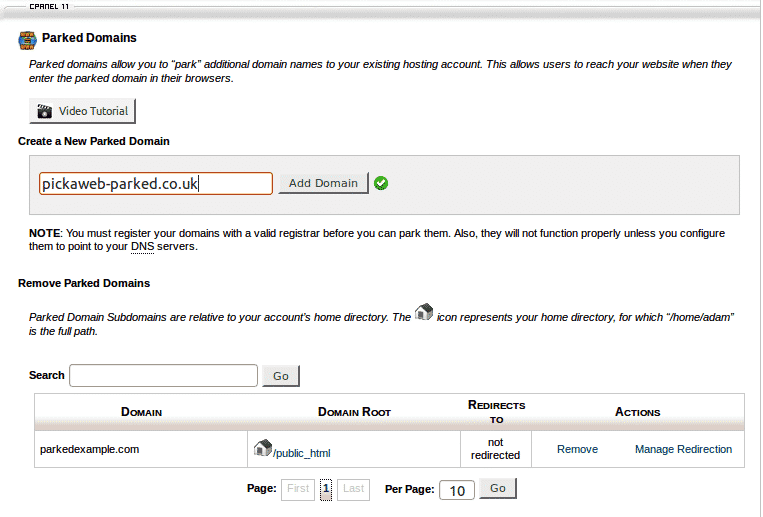The height and width of the screenshot is (517, 763).
Task: Remove the parkedexample.com parked domain
Action: 577,449
